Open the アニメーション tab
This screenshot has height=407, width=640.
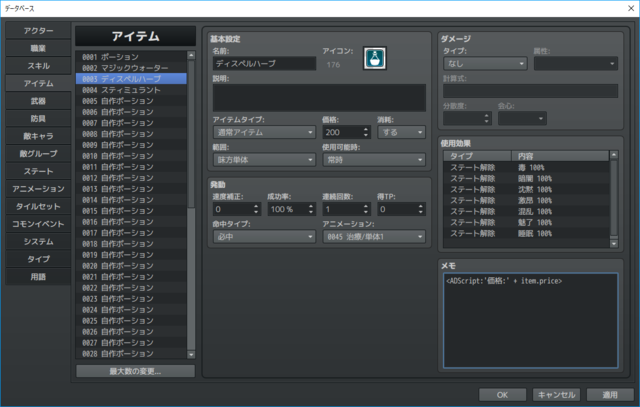point(38,189)
